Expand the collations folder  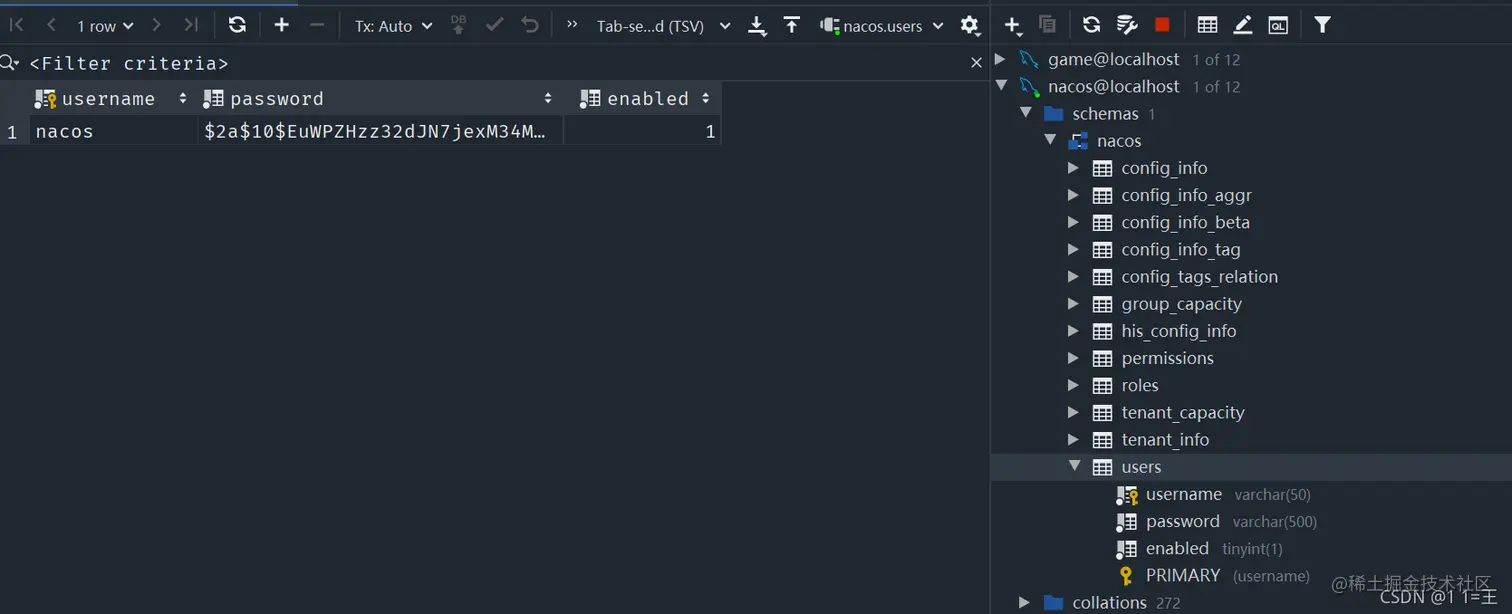(1024, 601)
